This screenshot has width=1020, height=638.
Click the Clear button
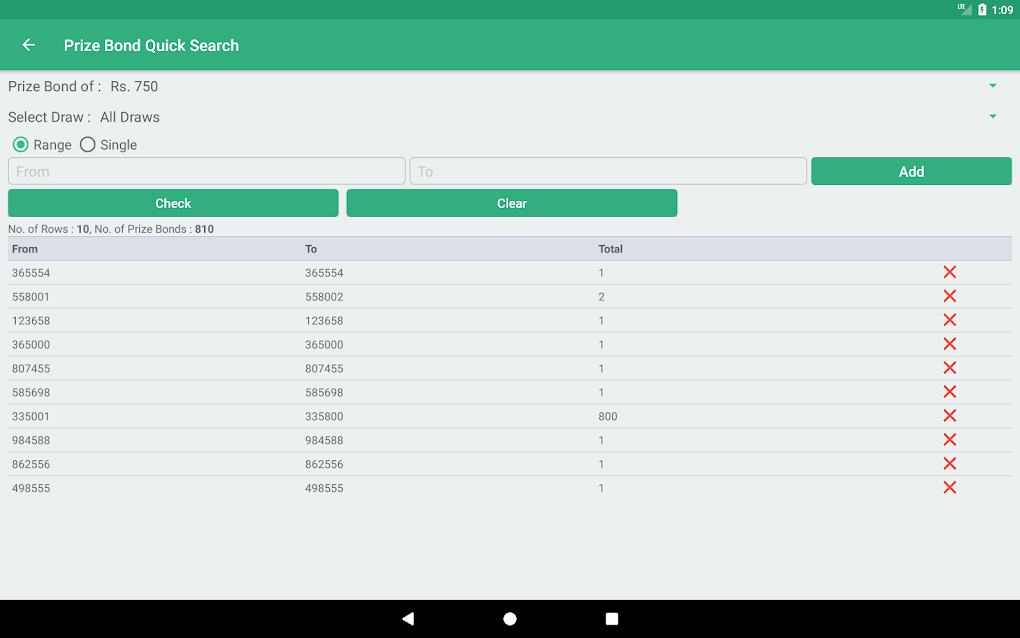(x=512, y=203)
